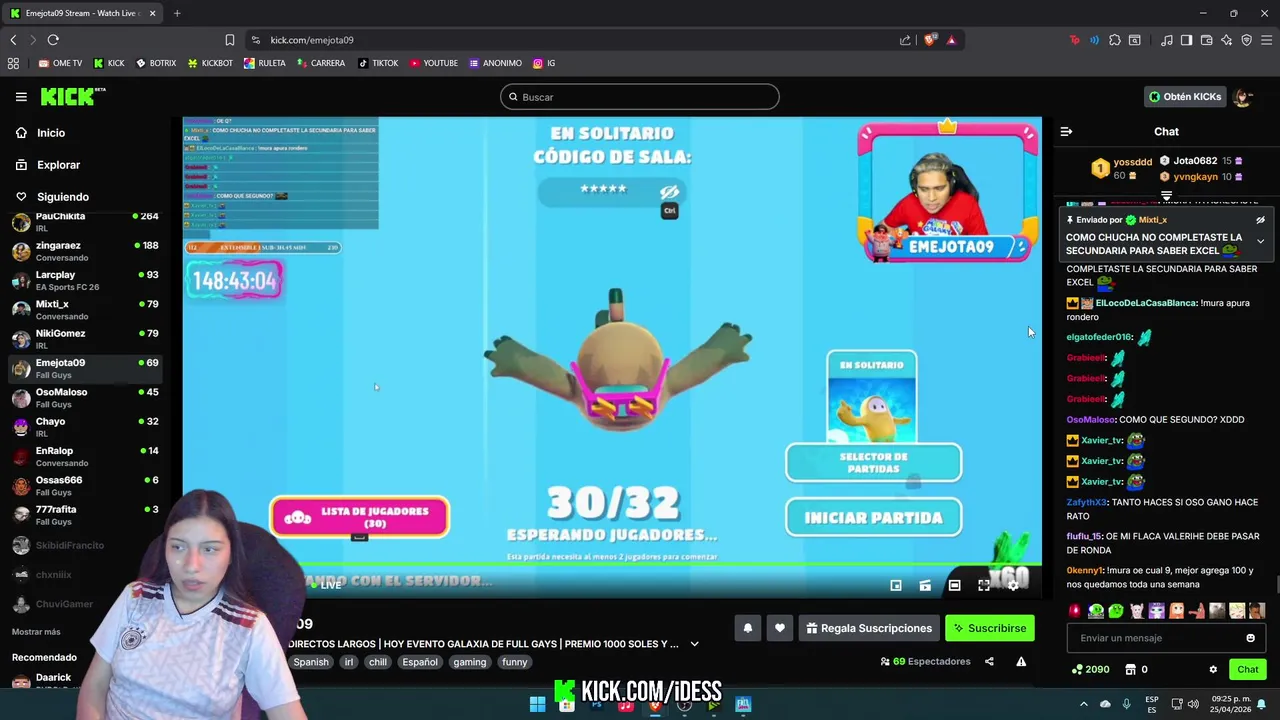Switch ESP keyboard language in taskbar
Screen dimensions: 1280x720
(x=1152, y=704)
